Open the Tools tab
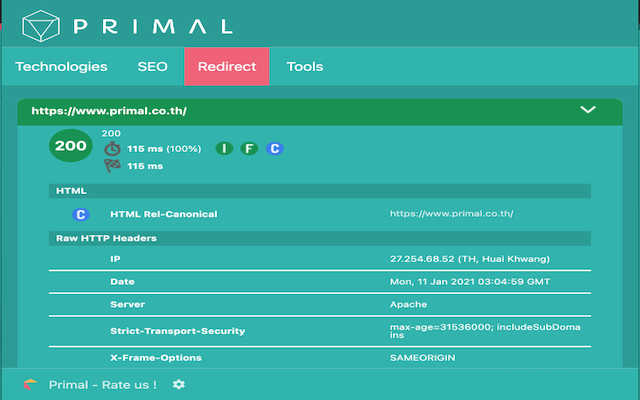Image resolution: width=640 pixels, height=400 pixels. tap(305, 67)
